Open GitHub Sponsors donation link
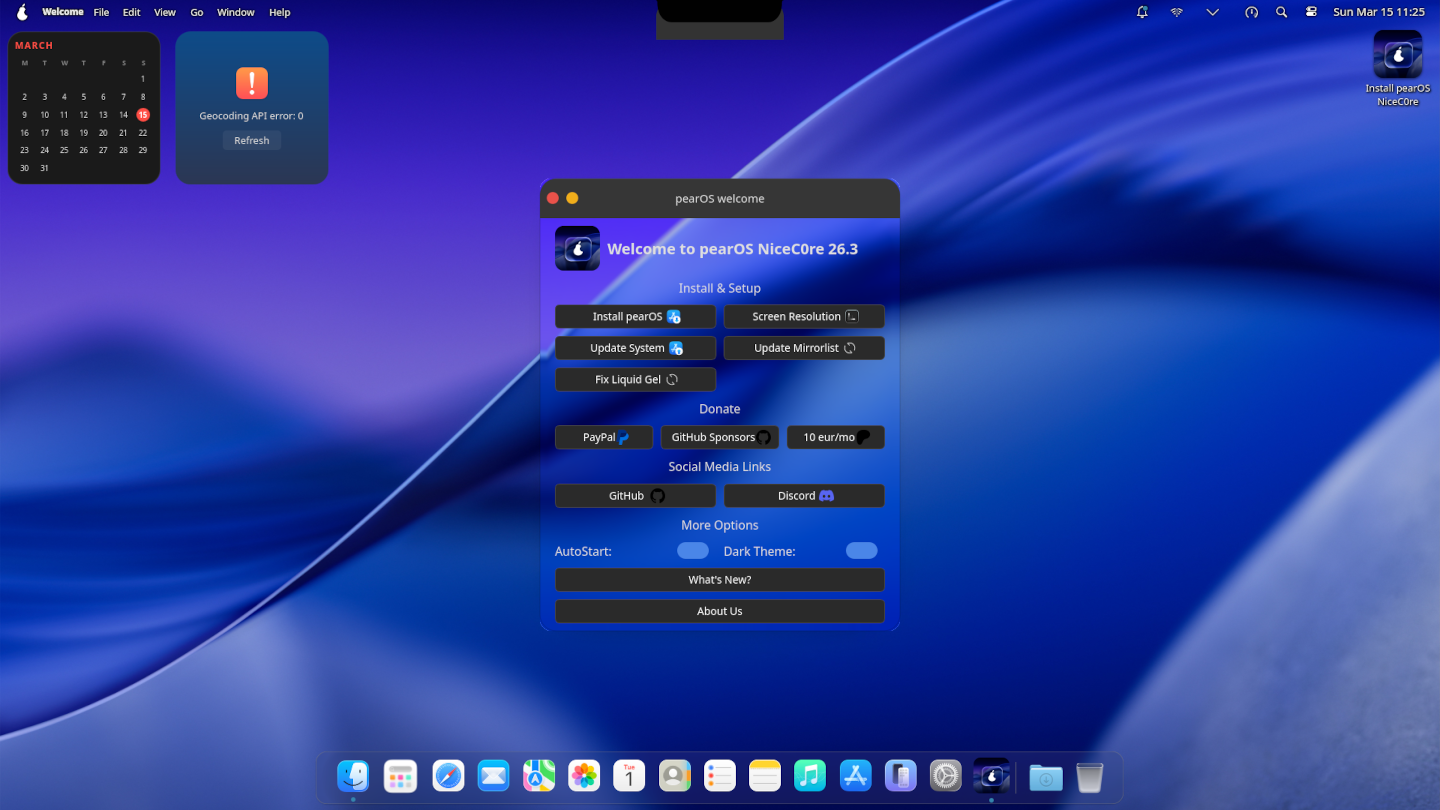Viewport: 1440px width, 810px height. 719,438
